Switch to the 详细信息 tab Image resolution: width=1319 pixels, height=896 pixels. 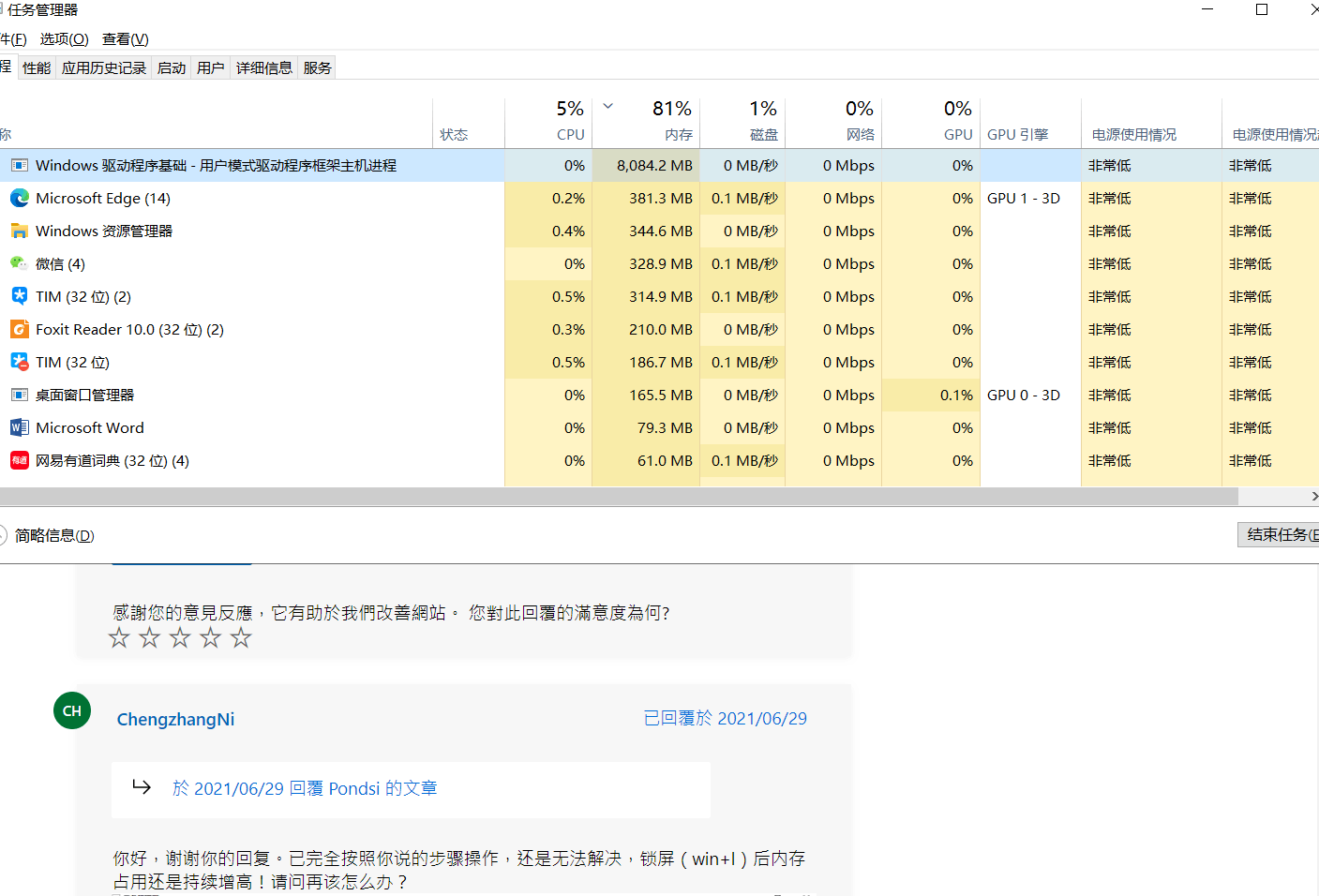(x=264, y=68)
